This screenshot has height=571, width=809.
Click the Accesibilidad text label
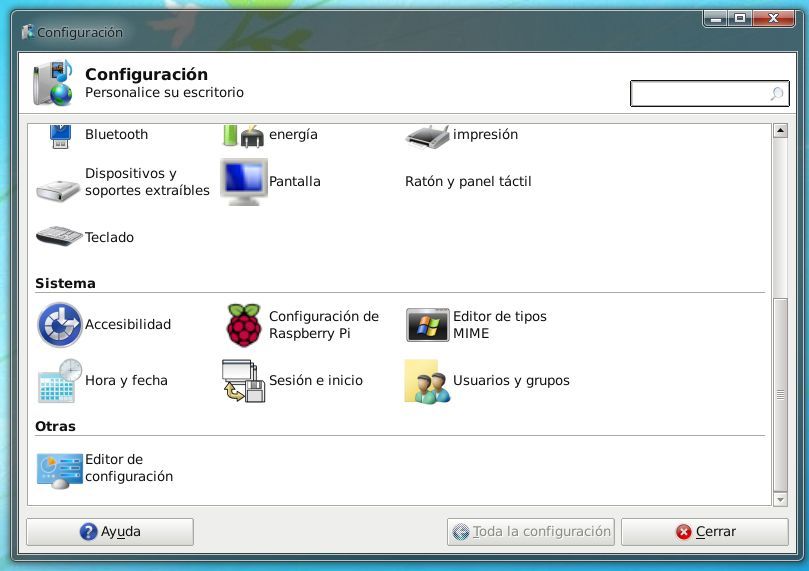127,324
